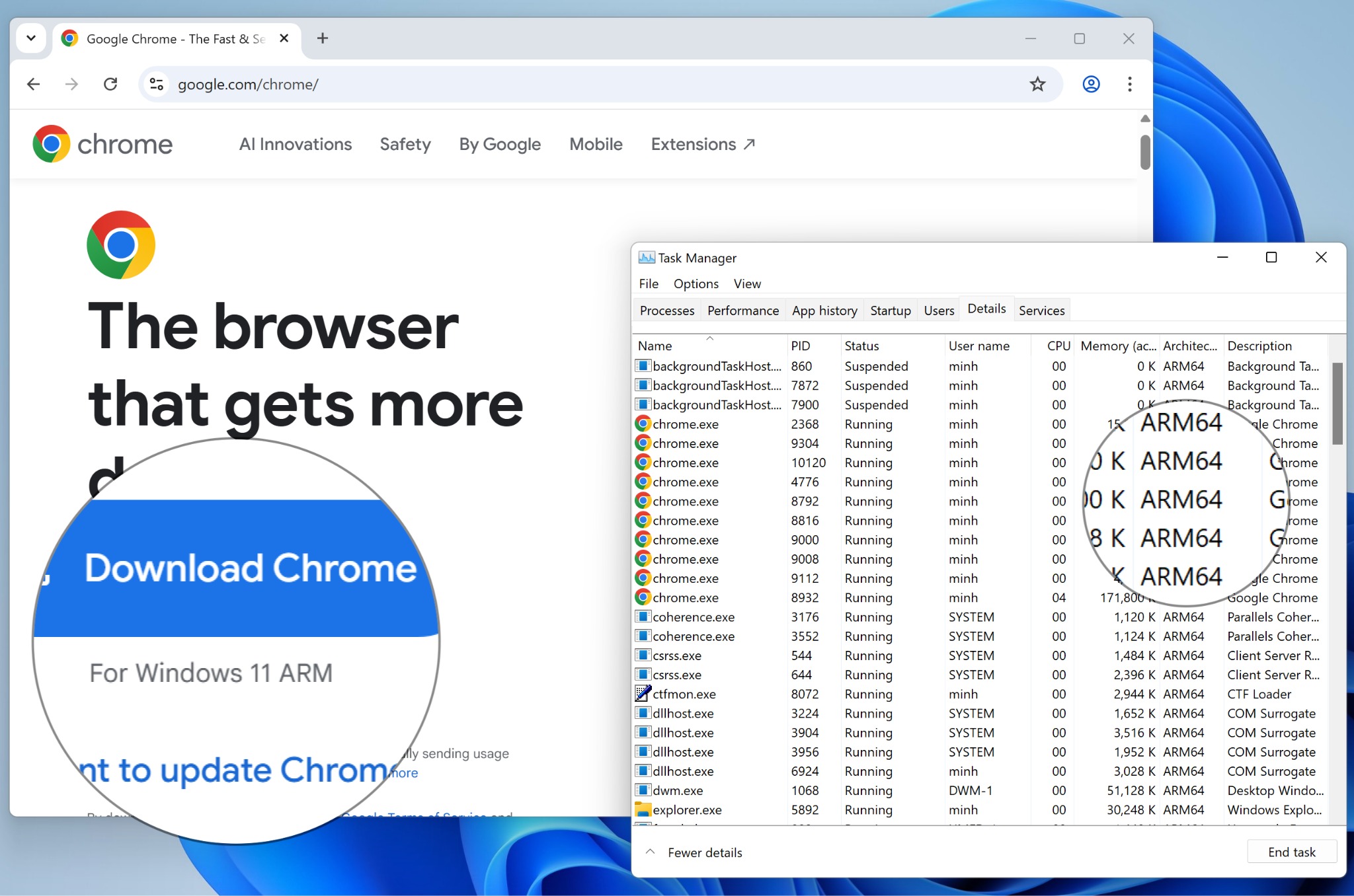
Task: Select coherence.exe row with PID 3552
Action: [x=980, y=636]
